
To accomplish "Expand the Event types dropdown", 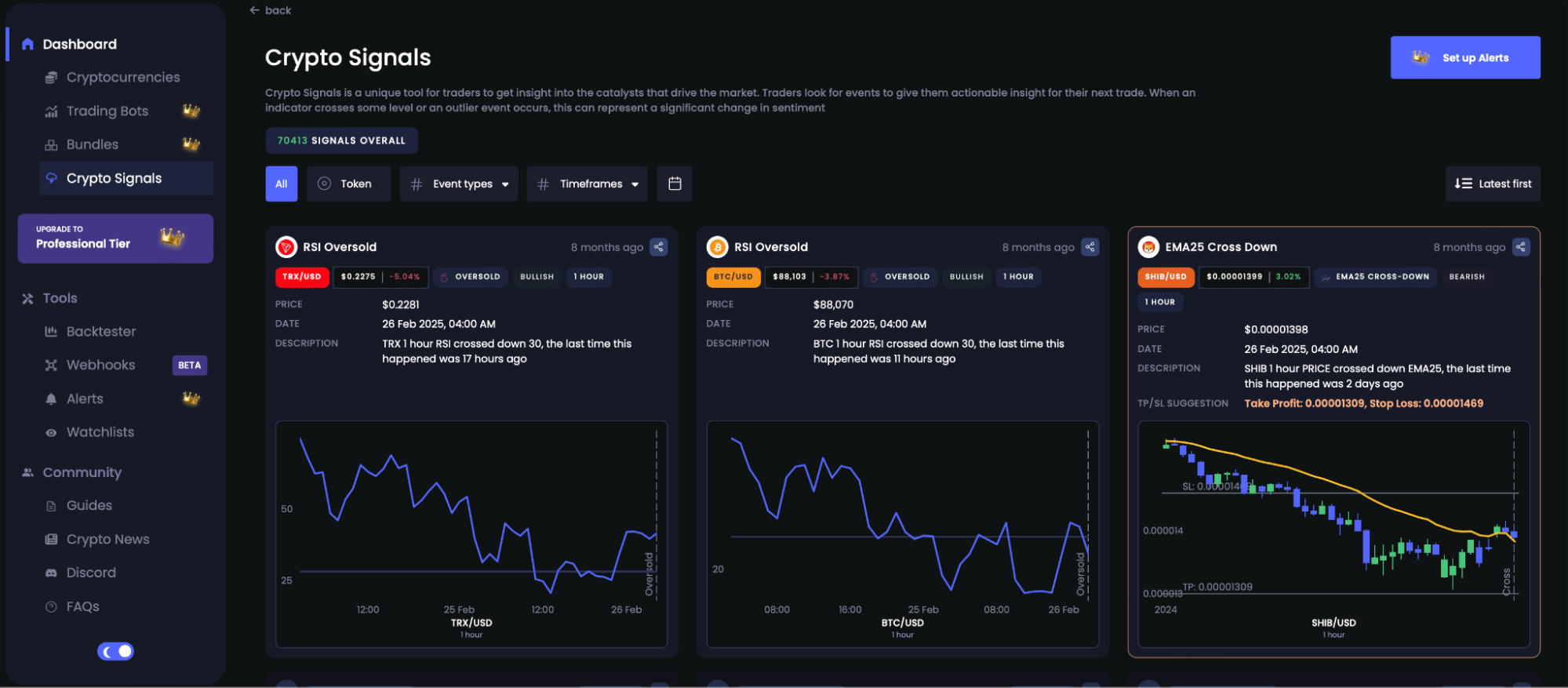I will pos(459,184).
